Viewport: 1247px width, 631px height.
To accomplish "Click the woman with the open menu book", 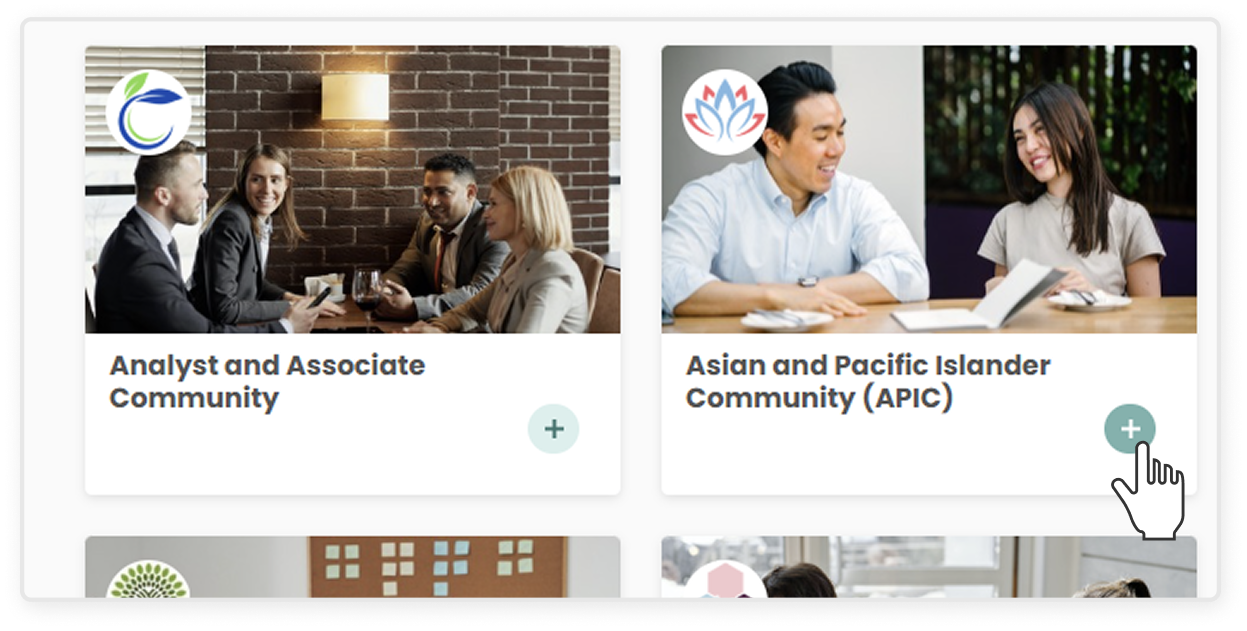I will (x=1067, y=200).
